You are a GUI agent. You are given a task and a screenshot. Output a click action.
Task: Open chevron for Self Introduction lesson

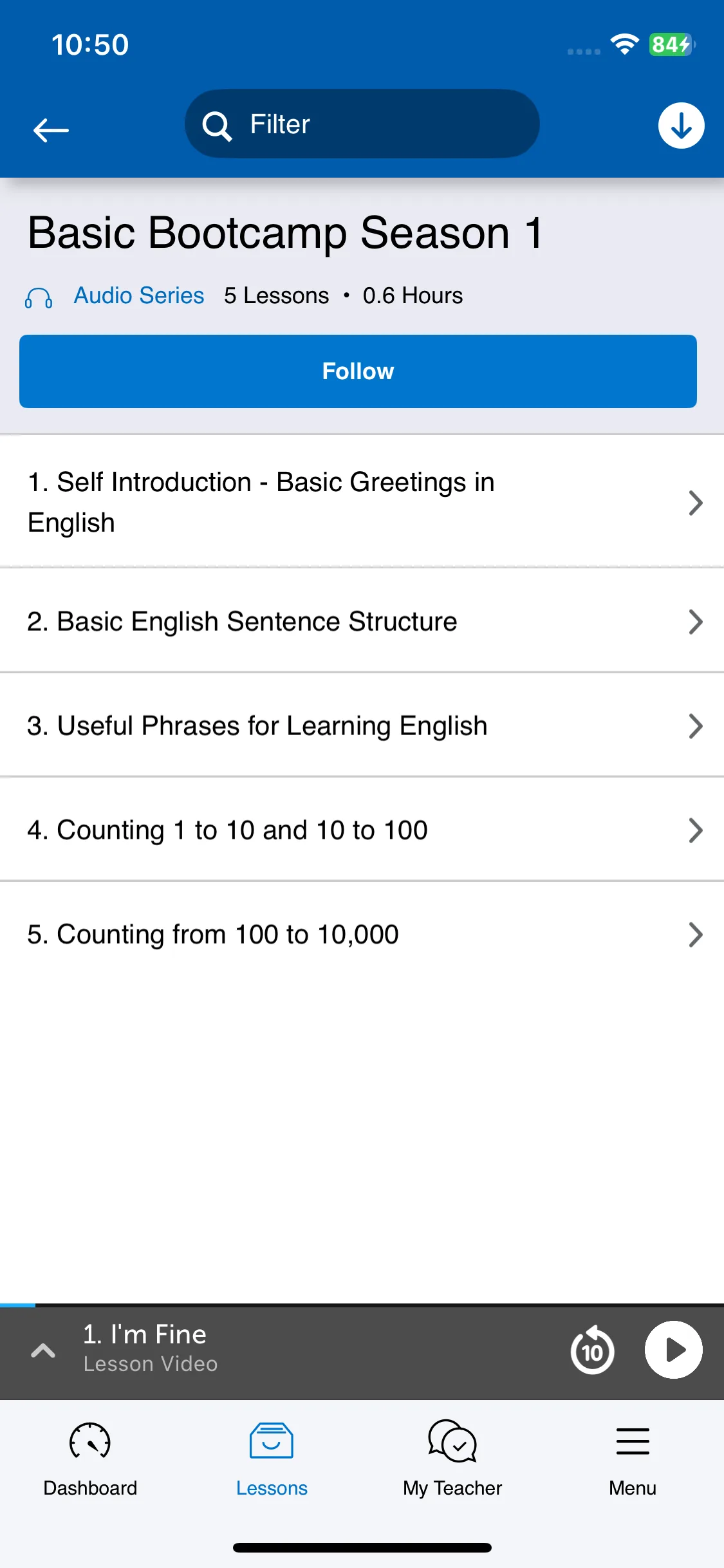click(695, 503)
